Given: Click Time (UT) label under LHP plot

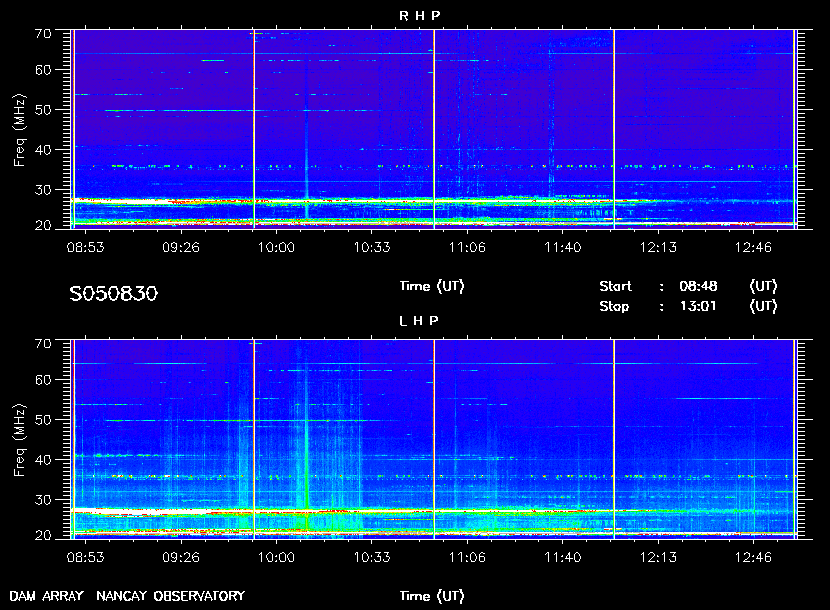Looking at the screenshot, I should coord(432,596).
